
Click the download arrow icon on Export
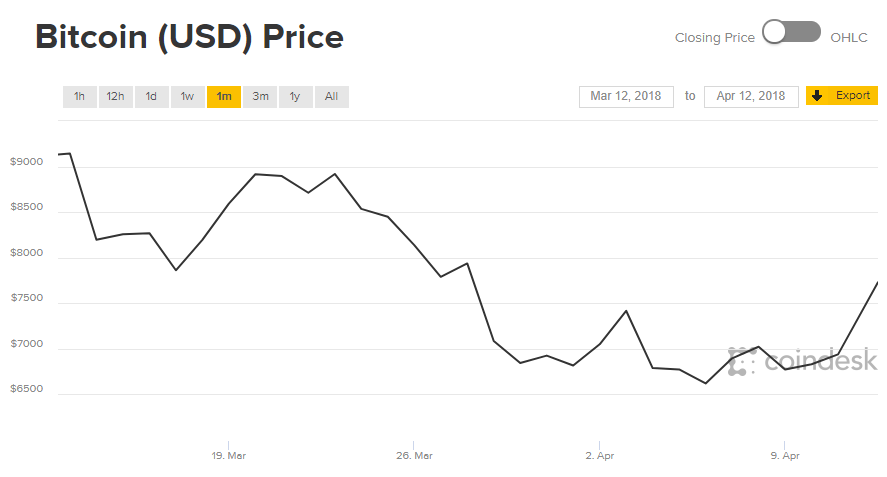click(817, 96)
